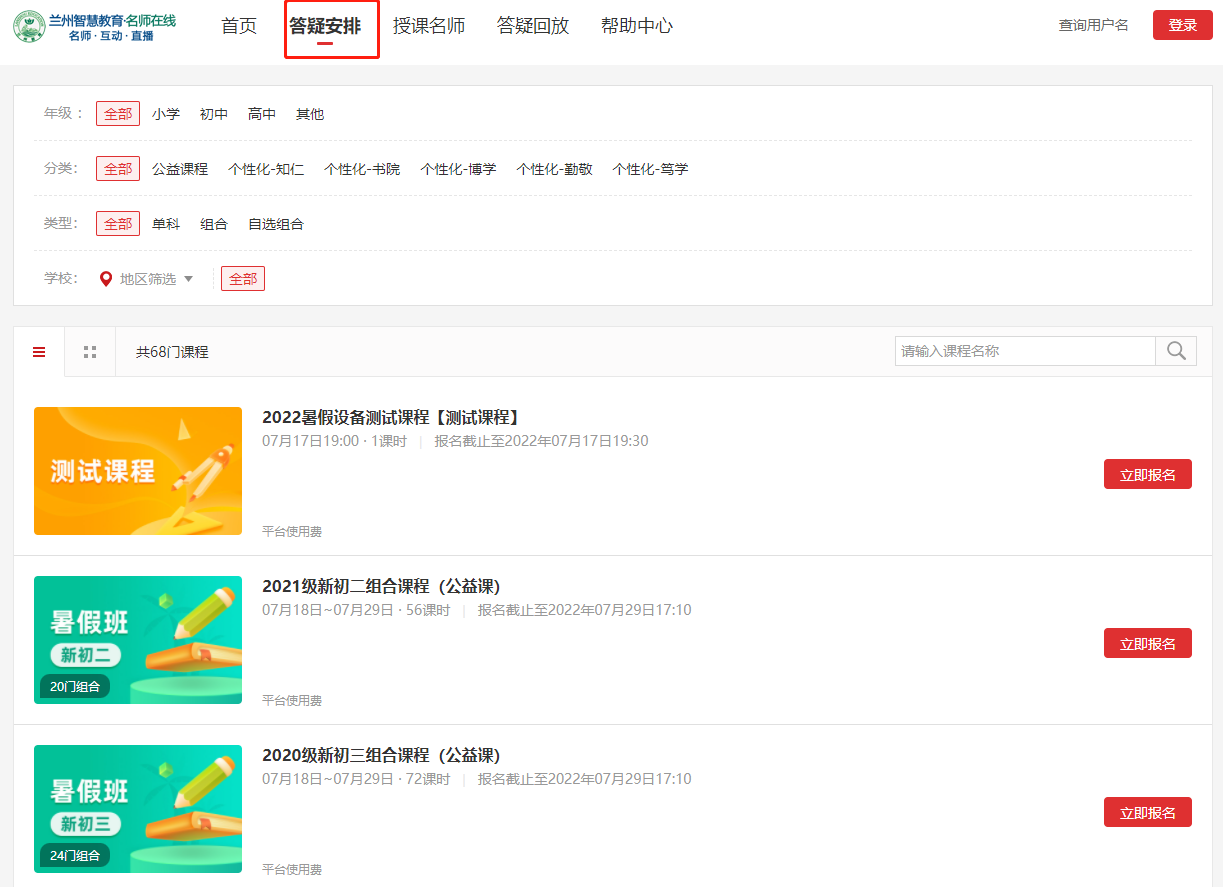
Task: Focus the course name search field
Action: point(1024,351)
